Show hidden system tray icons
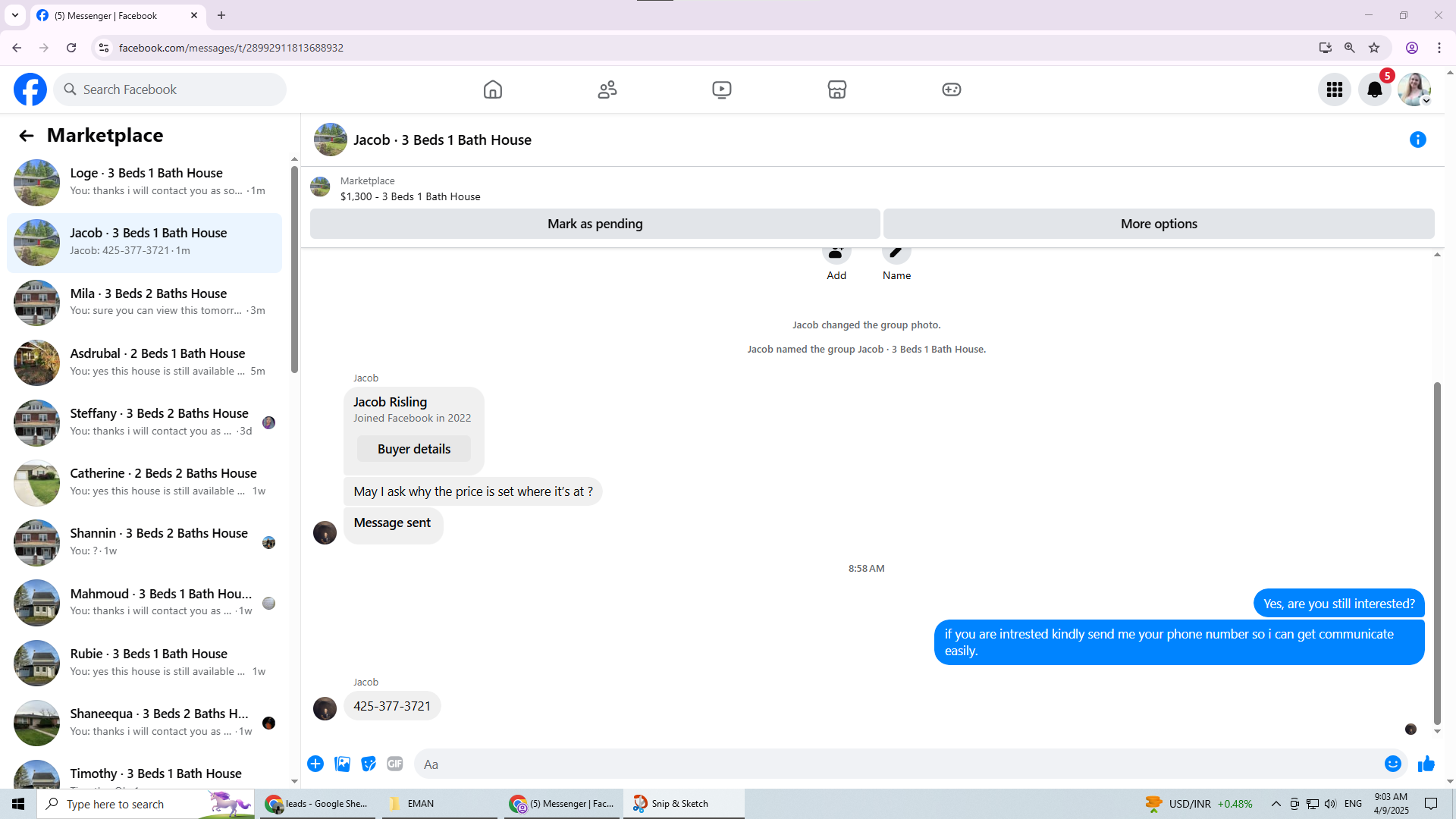This screenshot has height=819, width=1456. [1276, 804]
